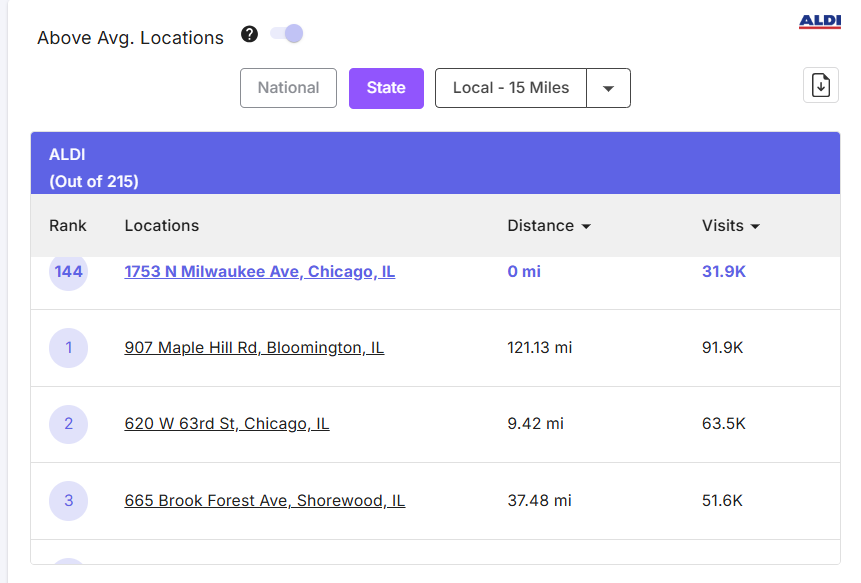Click the rank 3 badge

click(x=69, y=501)
